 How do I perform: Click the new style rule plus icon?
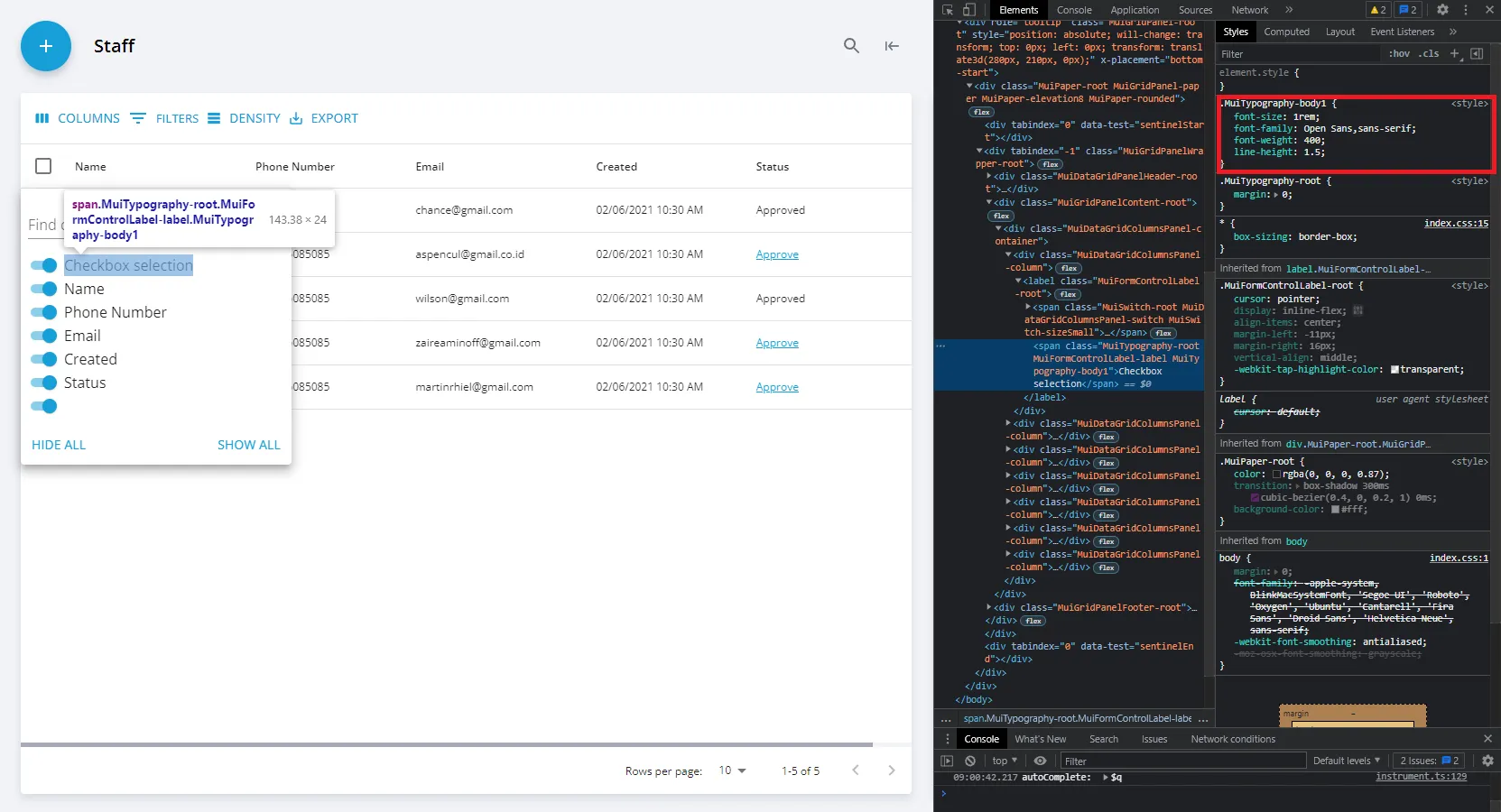point(1455,54)
